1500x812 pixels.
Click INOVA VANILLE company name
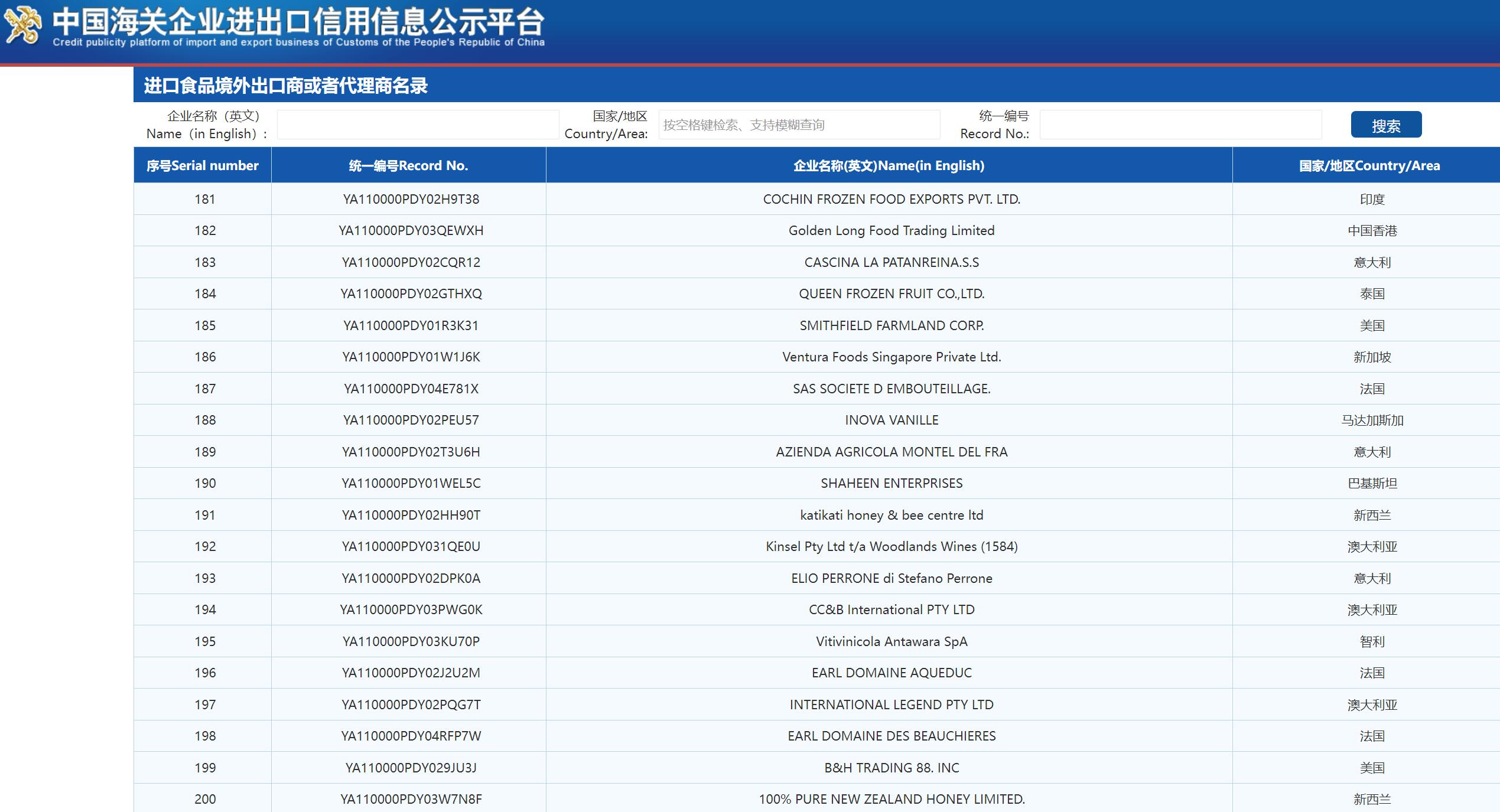pyautogui.click(x=891, y=420)
